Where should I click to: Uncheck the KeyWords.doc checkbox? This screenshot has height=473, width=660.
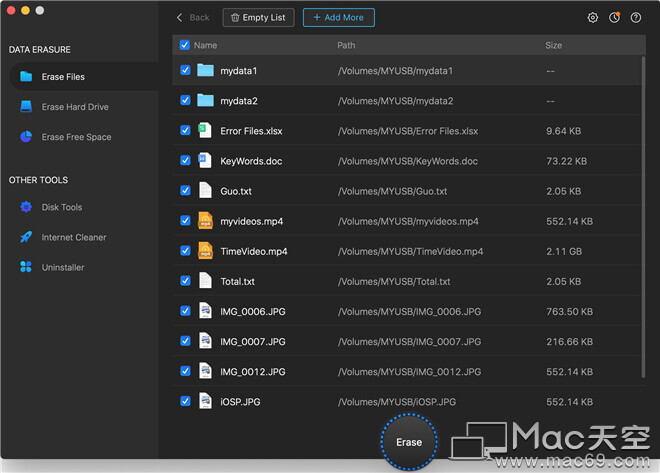coord(185,160)
